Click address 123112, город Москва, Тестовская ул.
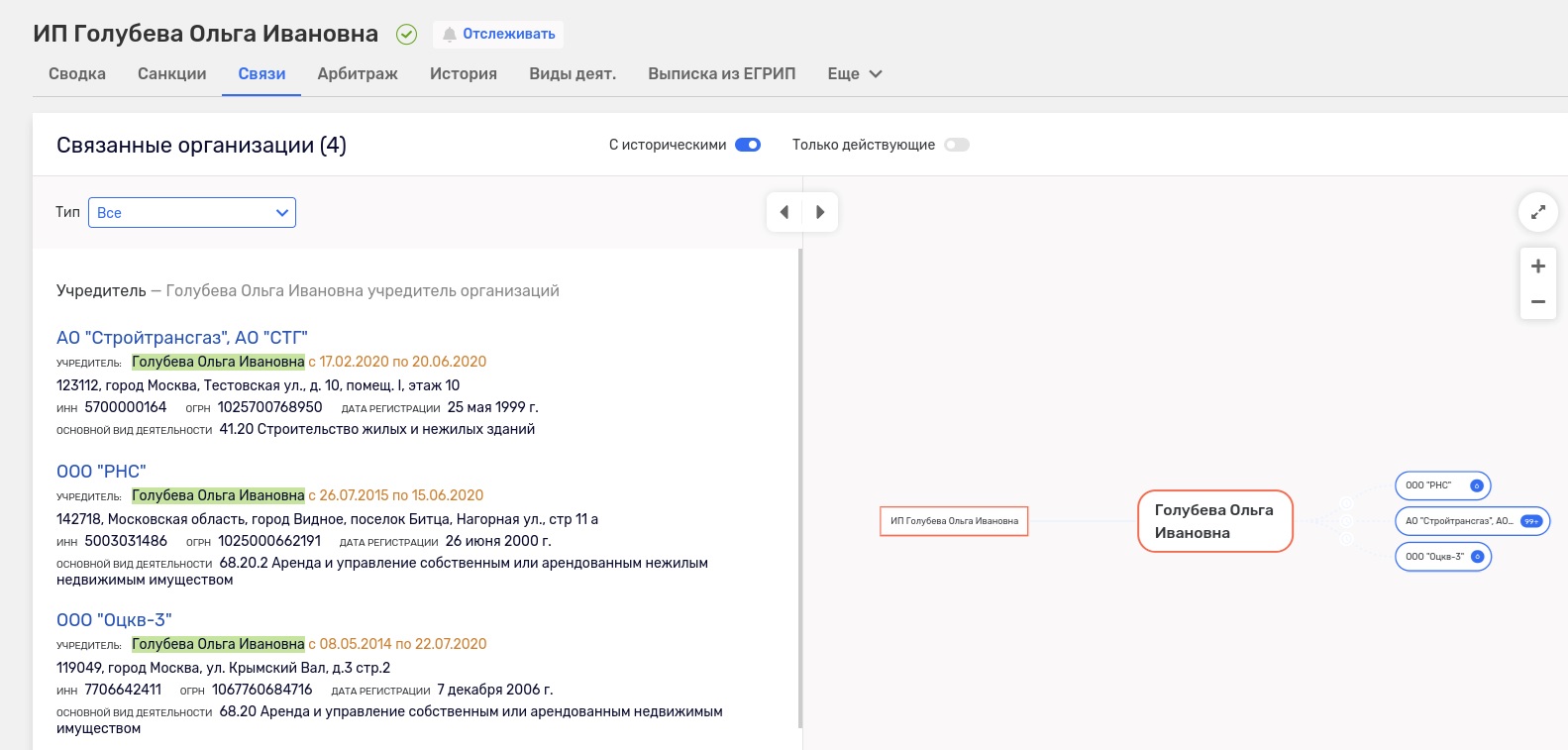 (258, 385)
